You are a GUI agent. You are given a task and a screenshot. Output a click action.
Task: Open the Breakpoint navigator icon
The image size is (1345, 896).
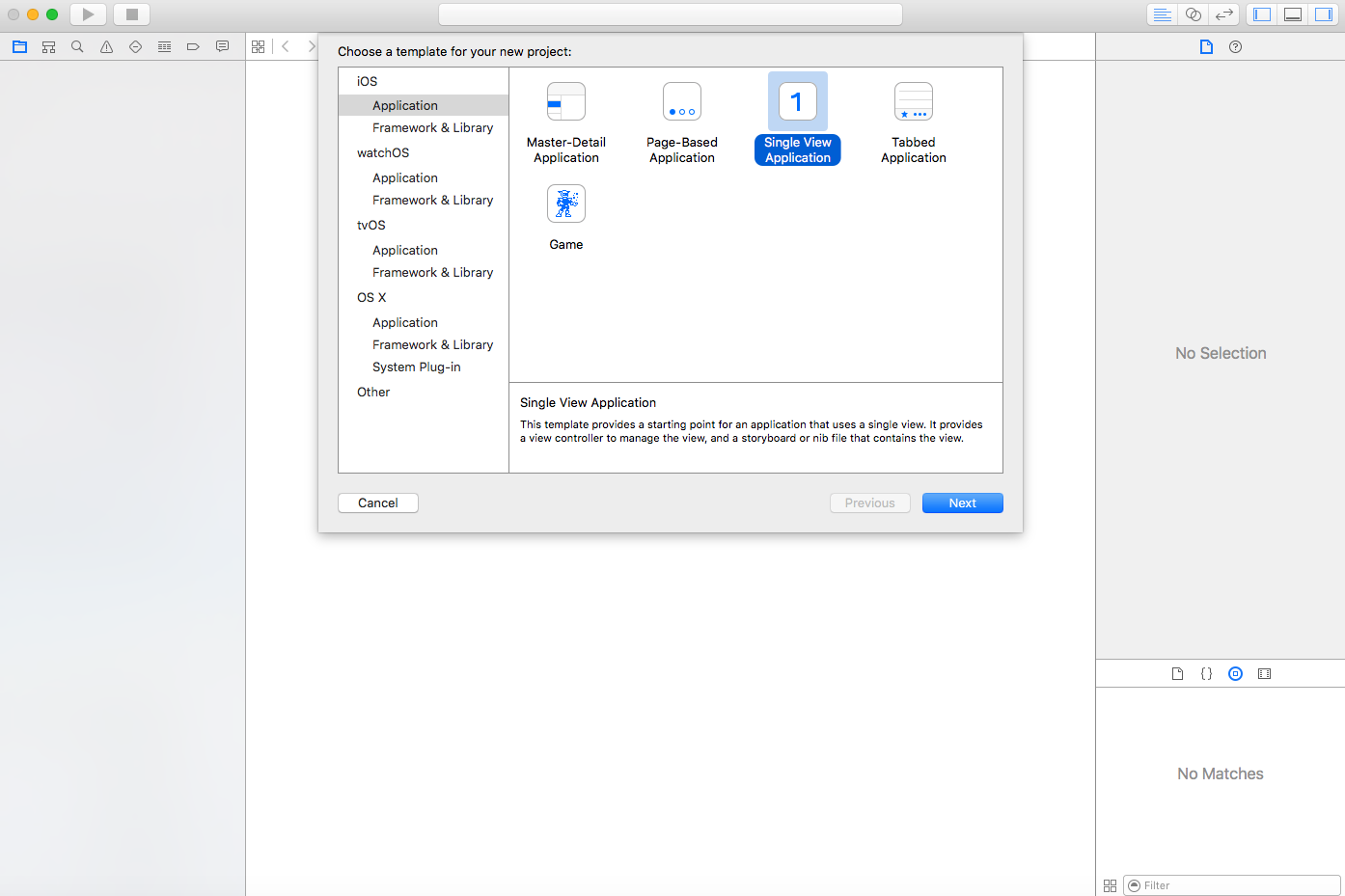tap(193, 46)
